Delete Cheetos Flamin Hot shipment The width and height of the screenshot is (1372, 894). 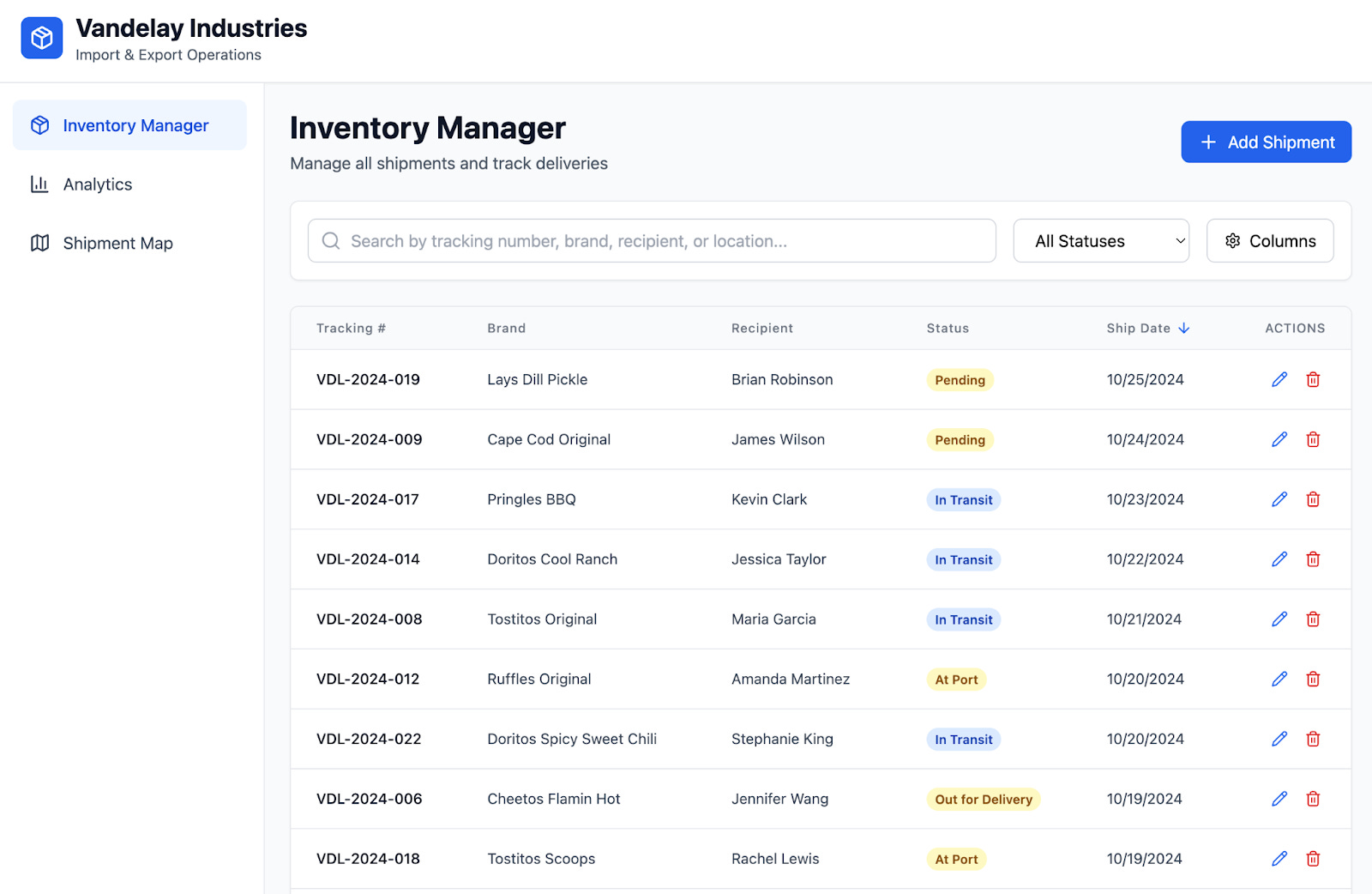point(1313,799)
